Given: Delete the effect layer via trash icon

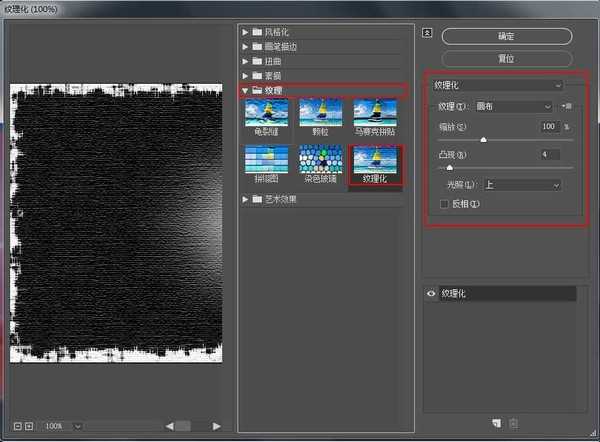Looking at the screenshot, I should (x=513, y=424).
